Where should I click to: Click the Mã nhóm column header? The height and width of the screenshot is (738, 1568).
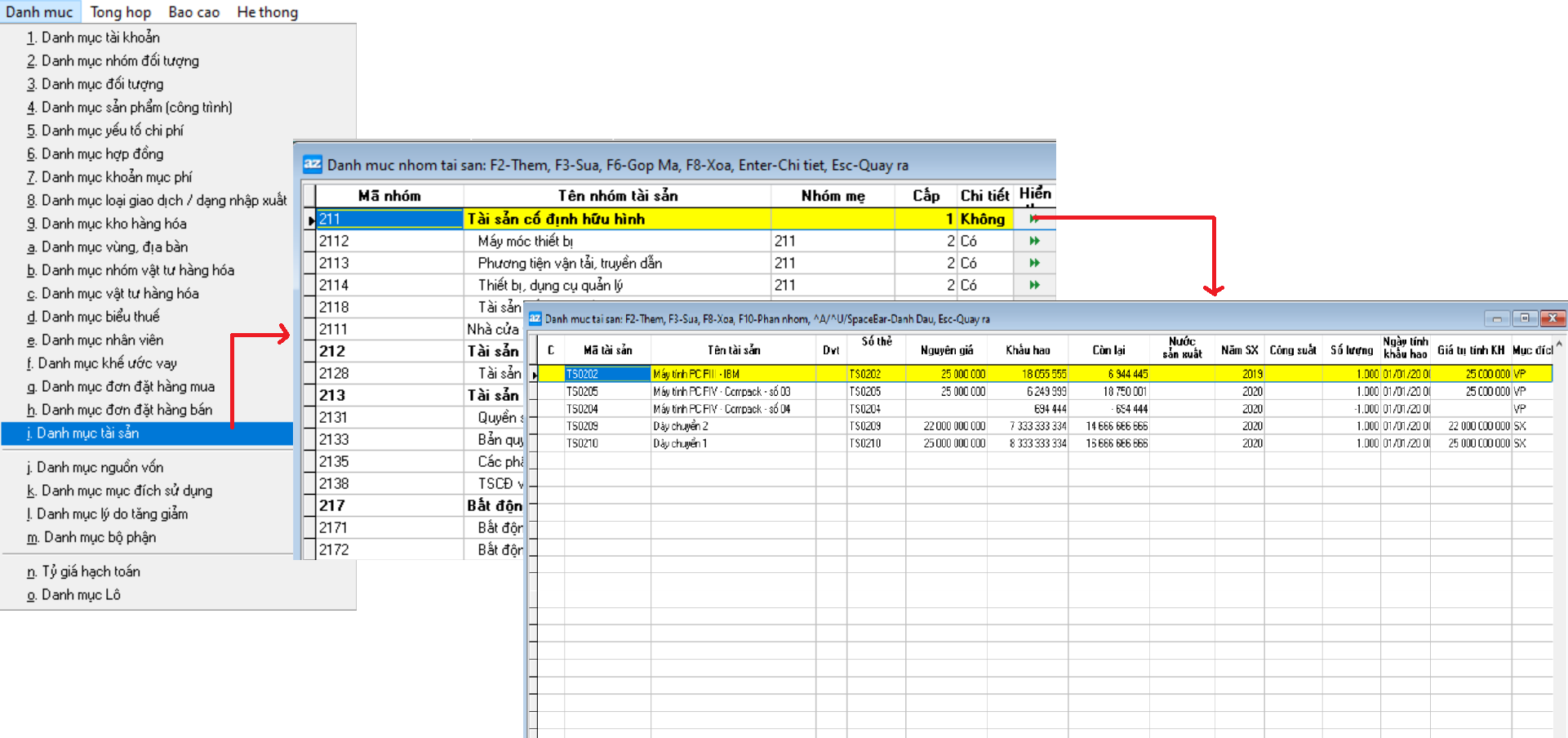389,196
